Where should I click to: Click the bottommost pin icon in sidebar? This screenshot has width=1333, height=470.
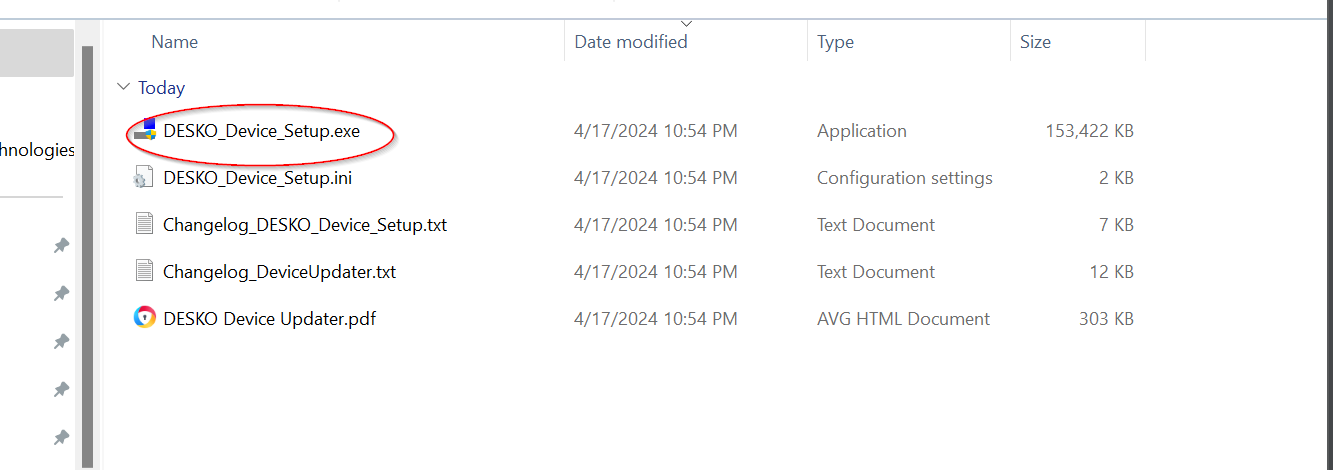tap(61, 437)
